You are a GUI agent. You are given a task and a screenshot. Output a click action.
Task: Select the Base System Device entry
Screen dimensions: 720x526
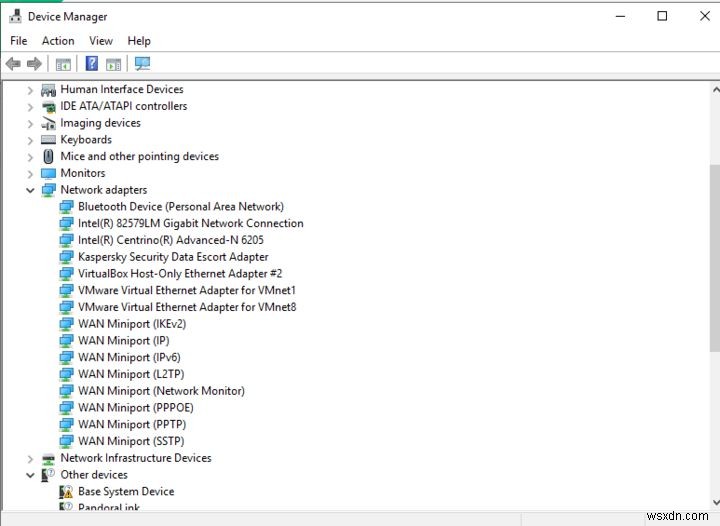click(126, 492)
